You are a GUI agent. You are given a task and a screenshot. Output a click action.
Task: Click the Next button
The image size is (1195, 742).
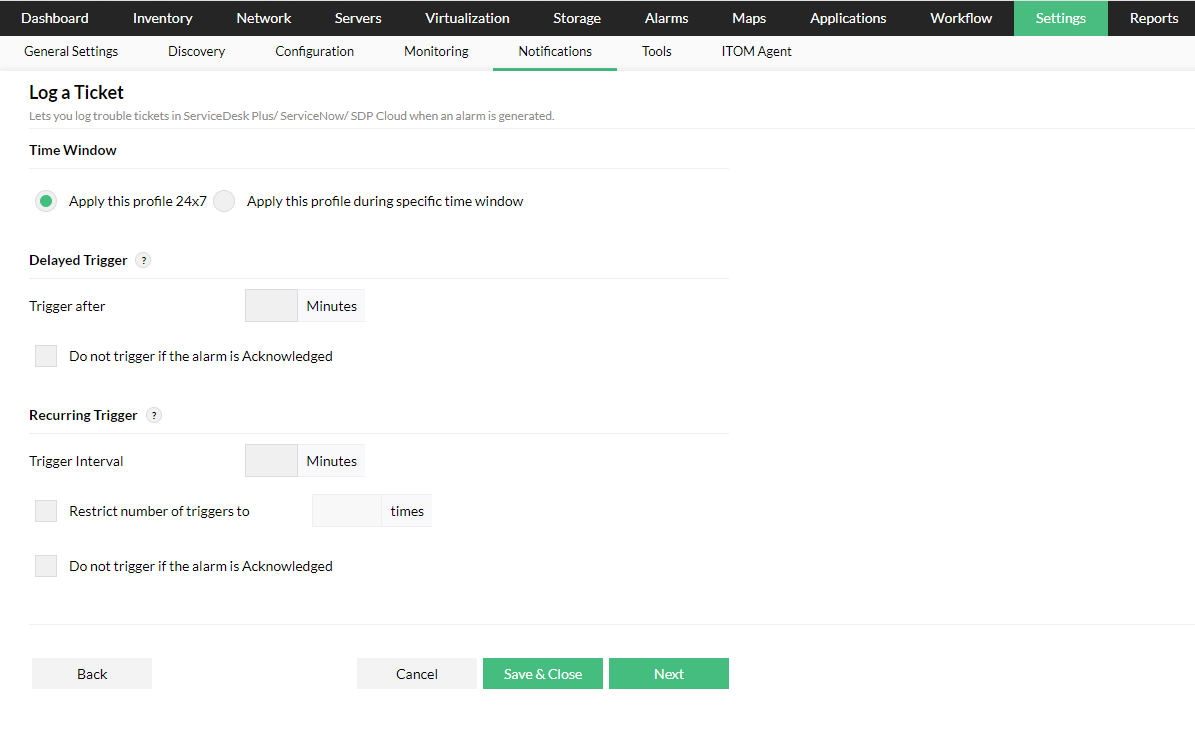[x=669, y=674]
